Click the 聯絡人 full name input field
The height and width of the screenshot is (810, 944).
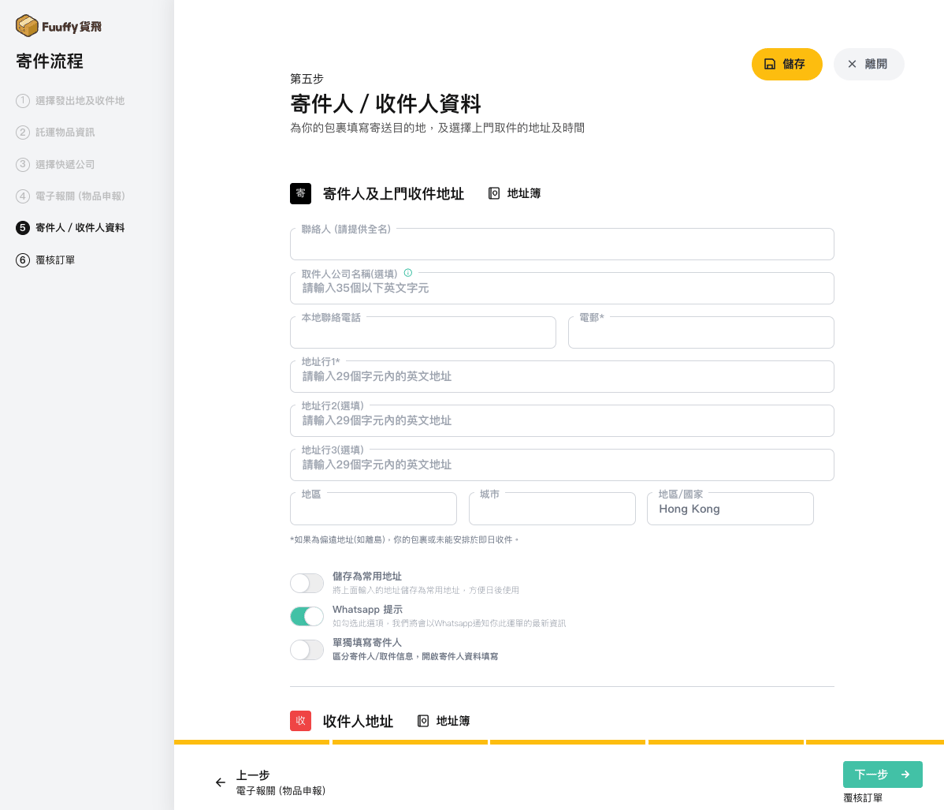click(562, 245)
